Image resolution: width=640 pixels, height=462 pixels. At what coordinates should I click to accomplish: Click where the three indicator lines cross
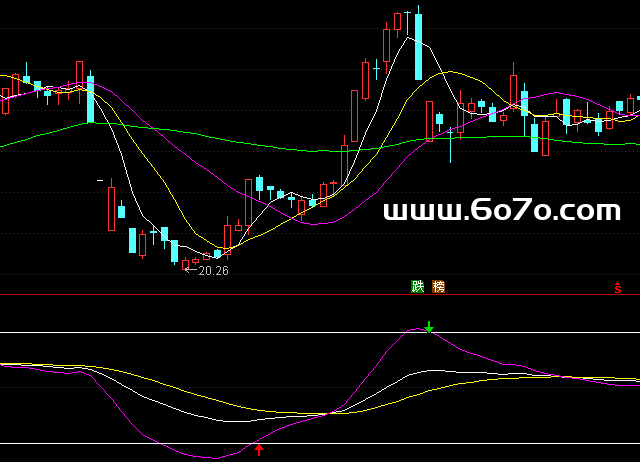pyautogui.click(x=330, y=412)
